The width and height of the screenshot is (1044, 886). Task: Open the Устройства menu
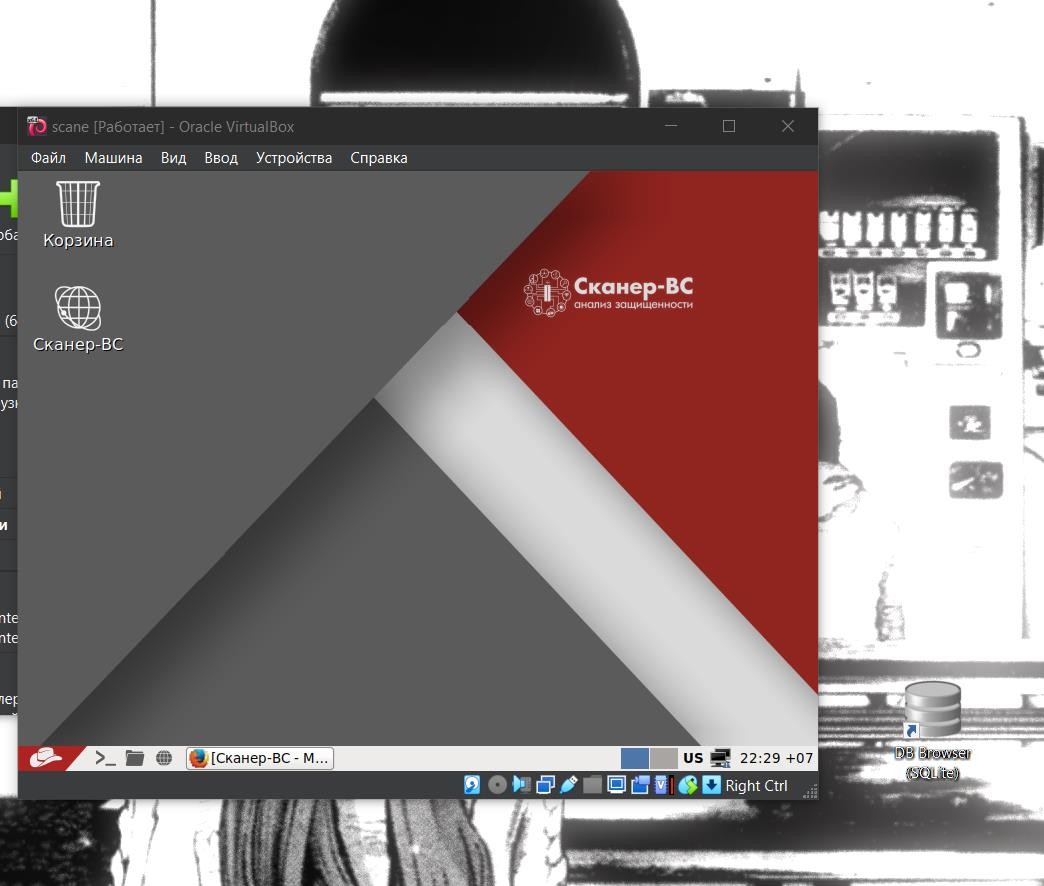pos(294,158)
